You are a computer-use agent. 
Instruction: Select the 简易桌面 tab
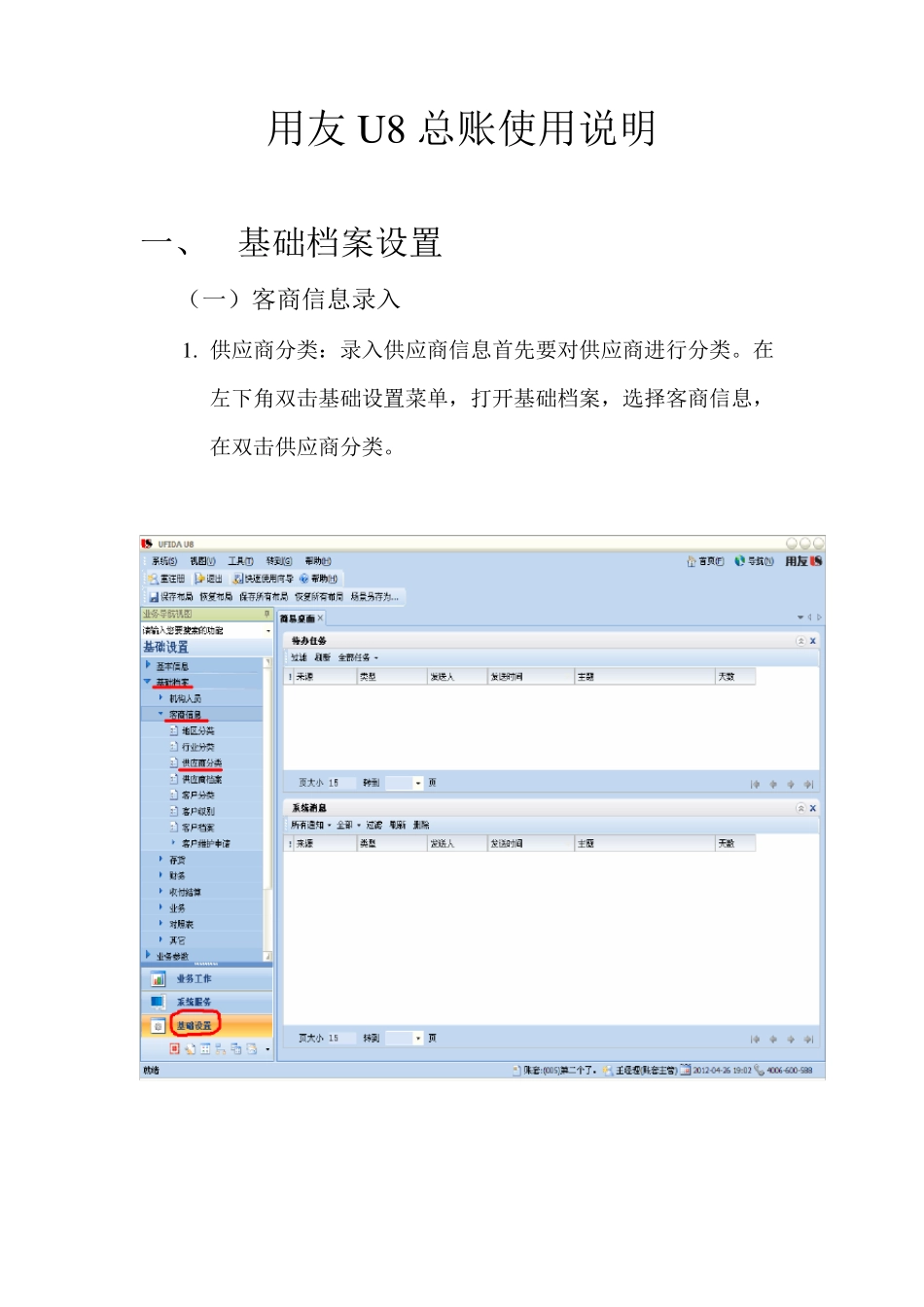[x=298, y=618]
